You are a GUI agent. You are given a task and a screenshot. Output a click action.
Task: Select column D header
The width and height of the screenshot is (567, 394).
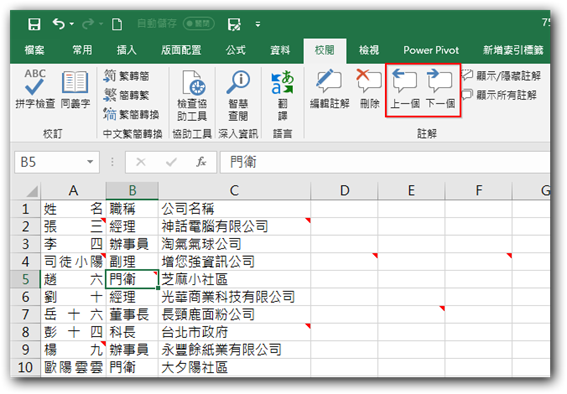click(344, 190)
